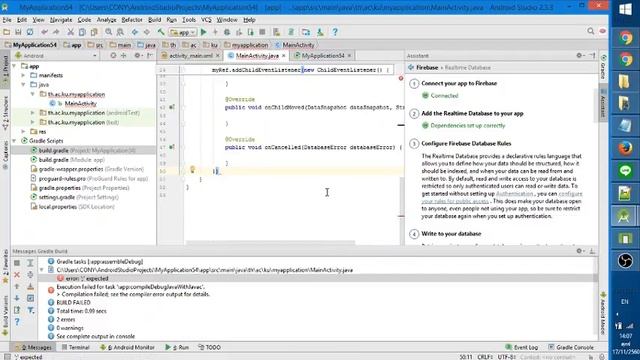Viewport: 640px width, 360px height.
Task: Click the Assistant panel settings gear
Action: coord(579,56)
